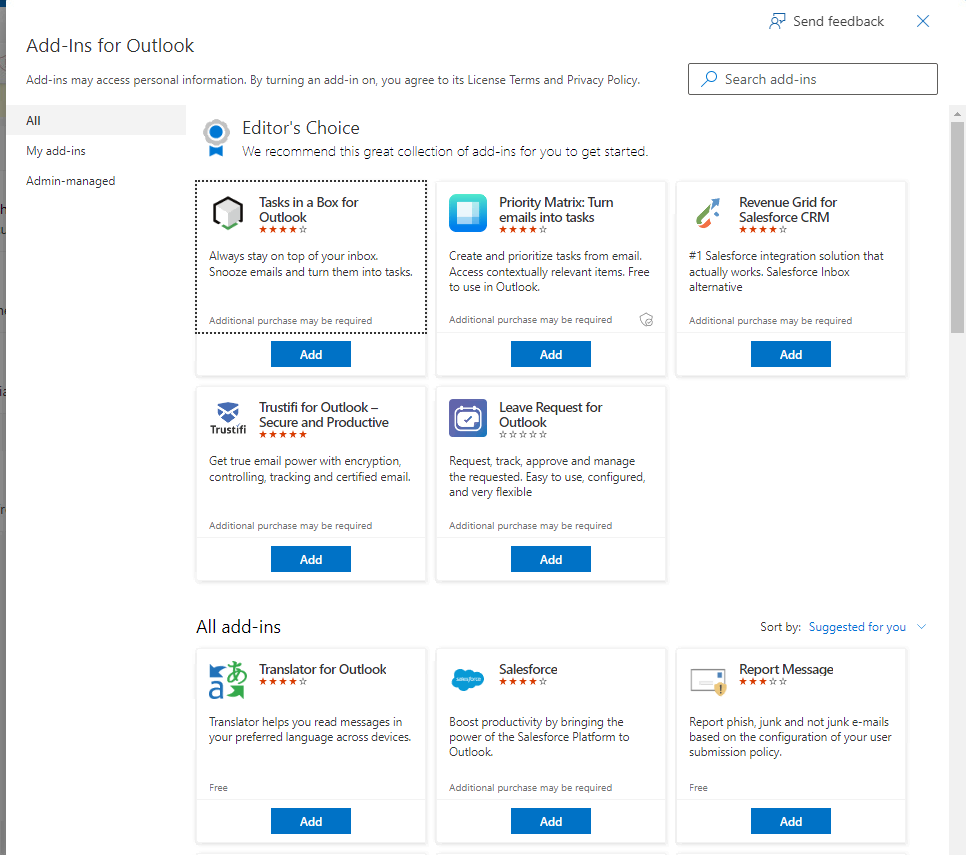Switch to Admin-managed add-ins

pos(70,181)
